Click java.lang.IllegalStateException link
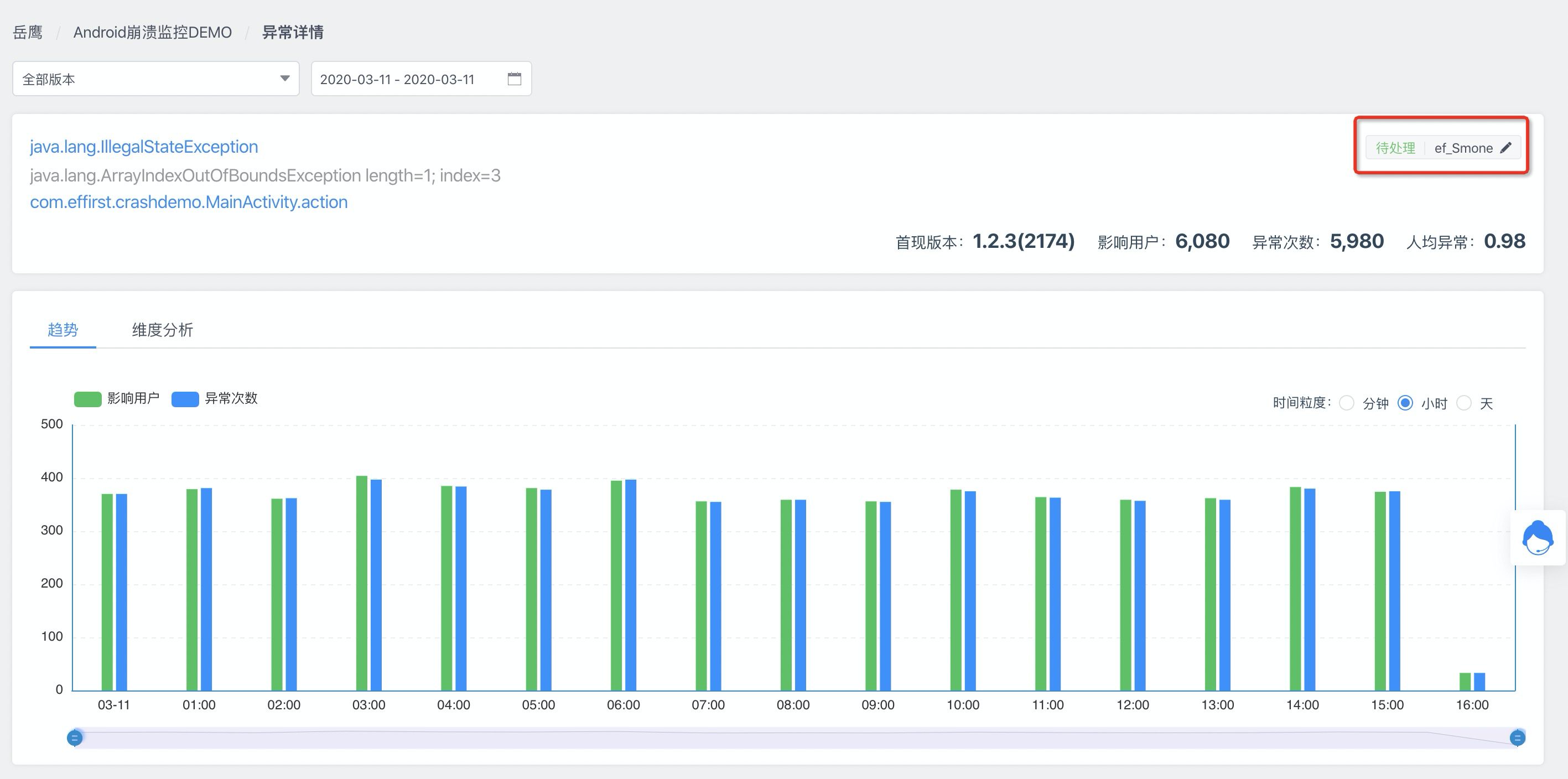 click(144, 147)
